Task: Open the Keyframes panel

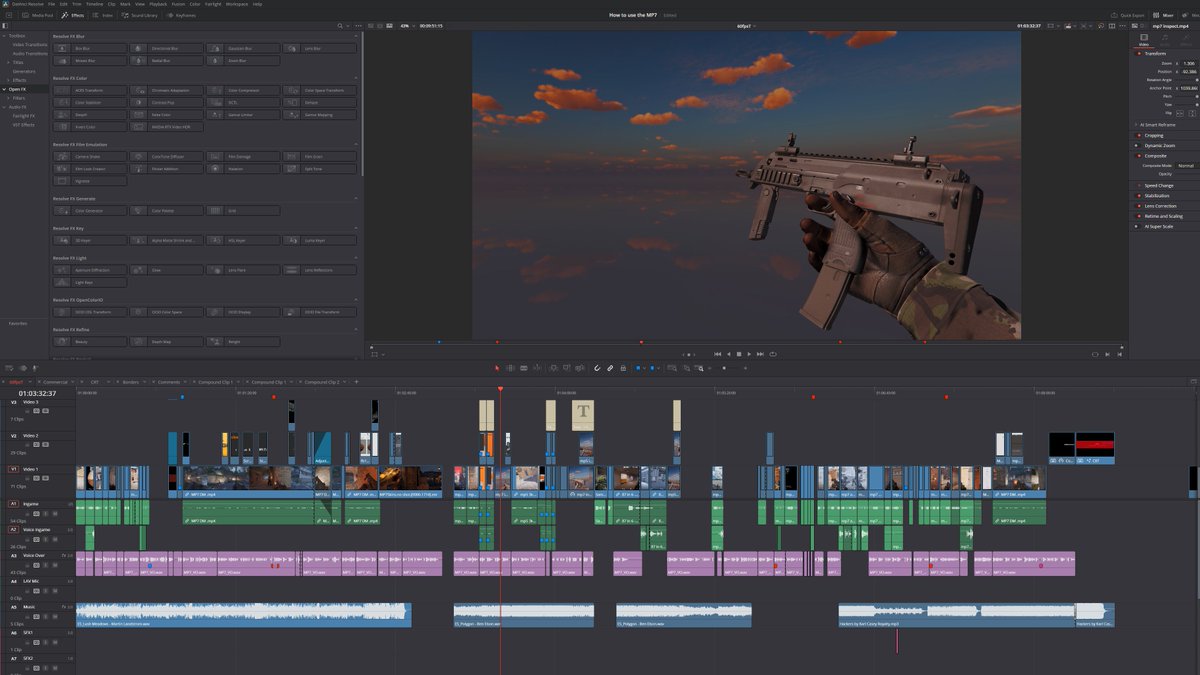Action: 181,16
